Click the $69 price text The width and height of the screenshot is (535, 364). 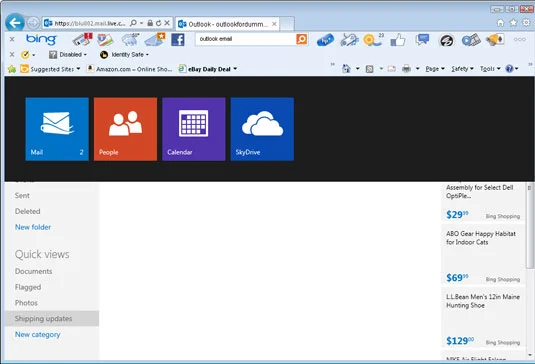tap(457, 278)
